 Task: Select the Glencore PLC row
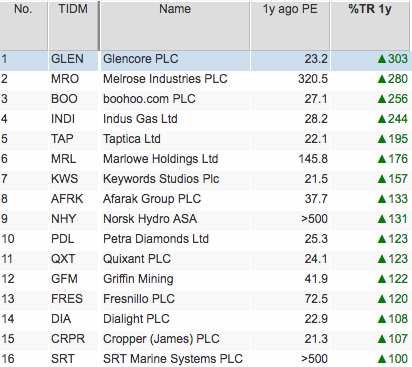click(x=206, y=61)
